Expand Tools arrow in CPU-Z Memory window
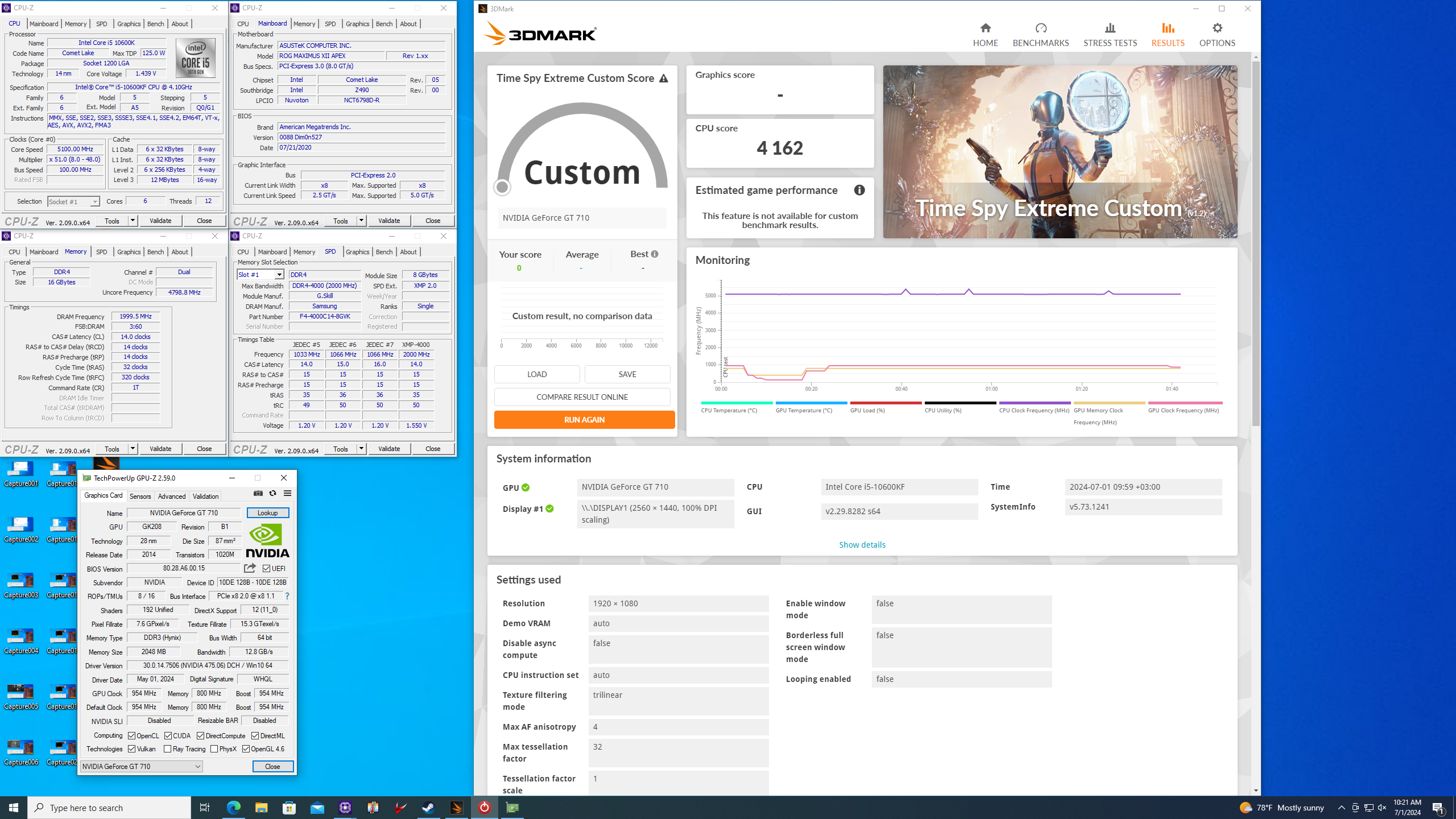The width and height of the screenshot is (1456, 819). tap(133, 449)
